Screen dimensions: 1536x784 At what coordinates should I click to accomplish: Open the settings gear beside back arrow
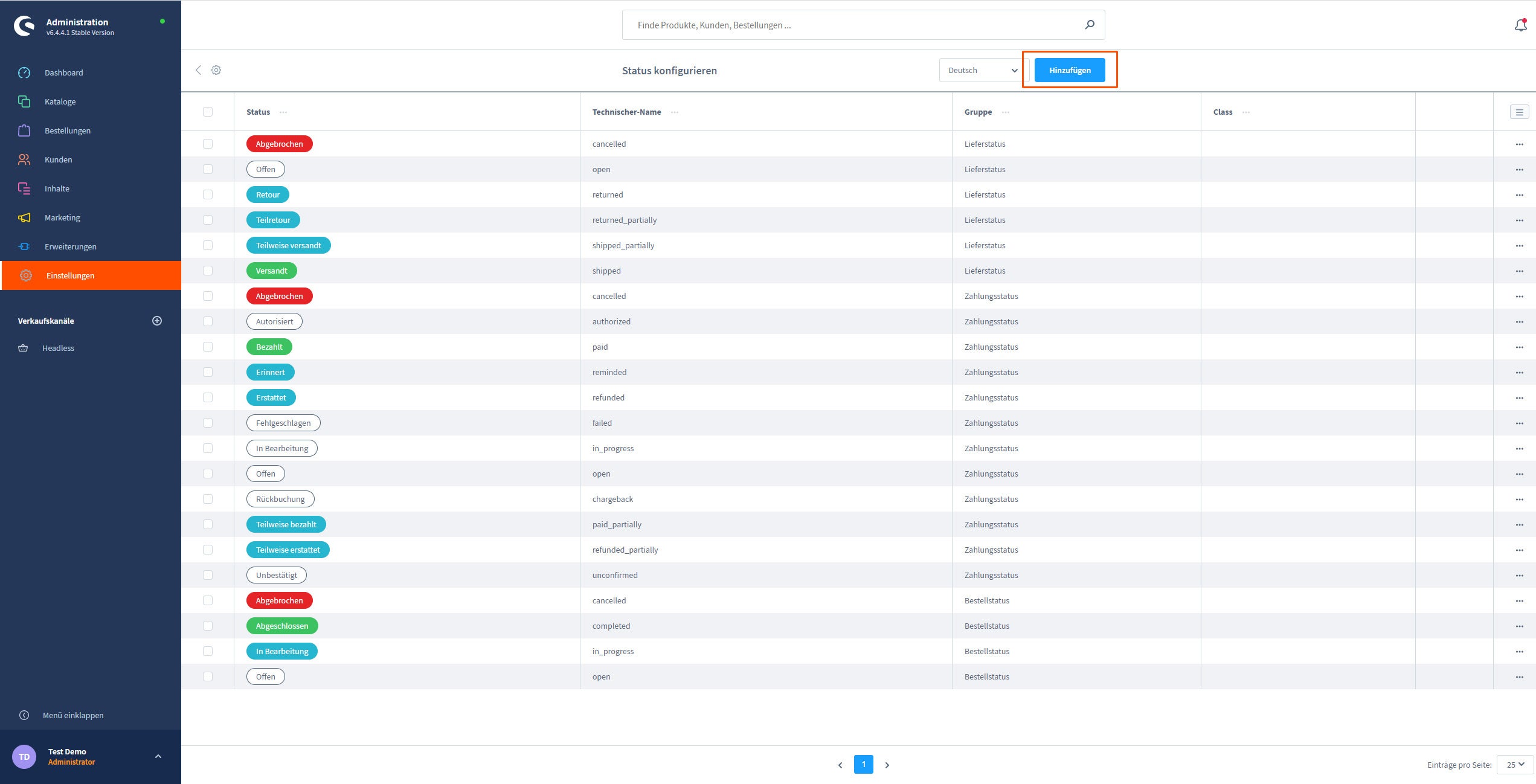click(216, 70)
